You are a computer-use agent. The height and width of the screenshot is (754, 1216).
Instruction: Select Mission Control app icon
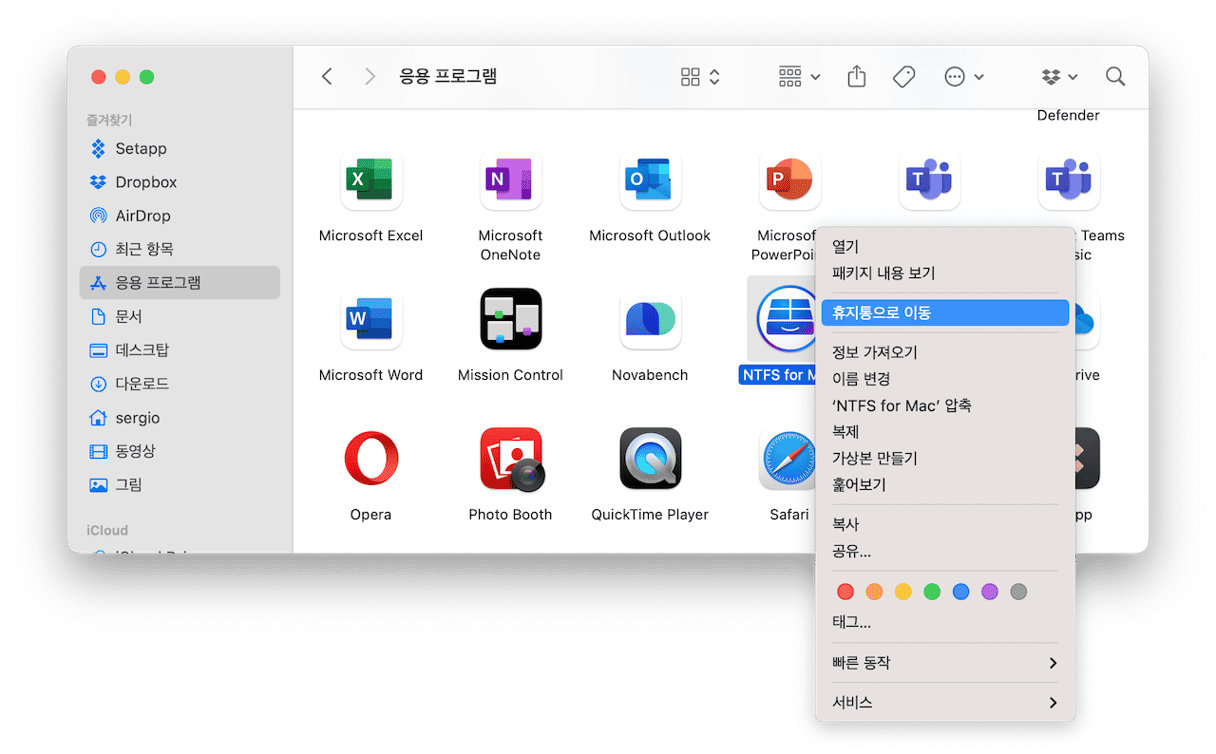coord(510,320)
